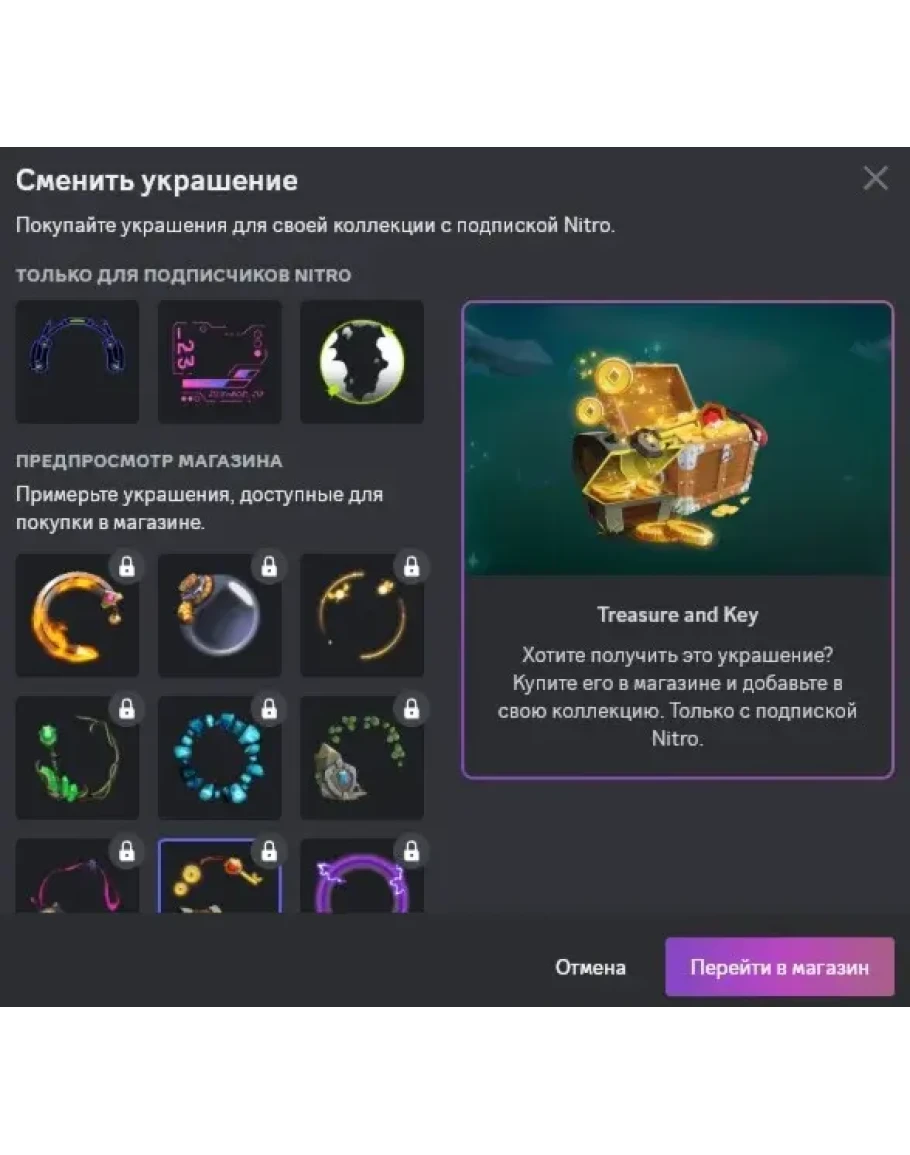Image resolution: width=910 pixels, height=1155 pixels.
Task: Click lock icon on blue crystal decoration
Action: pos(269,709)
